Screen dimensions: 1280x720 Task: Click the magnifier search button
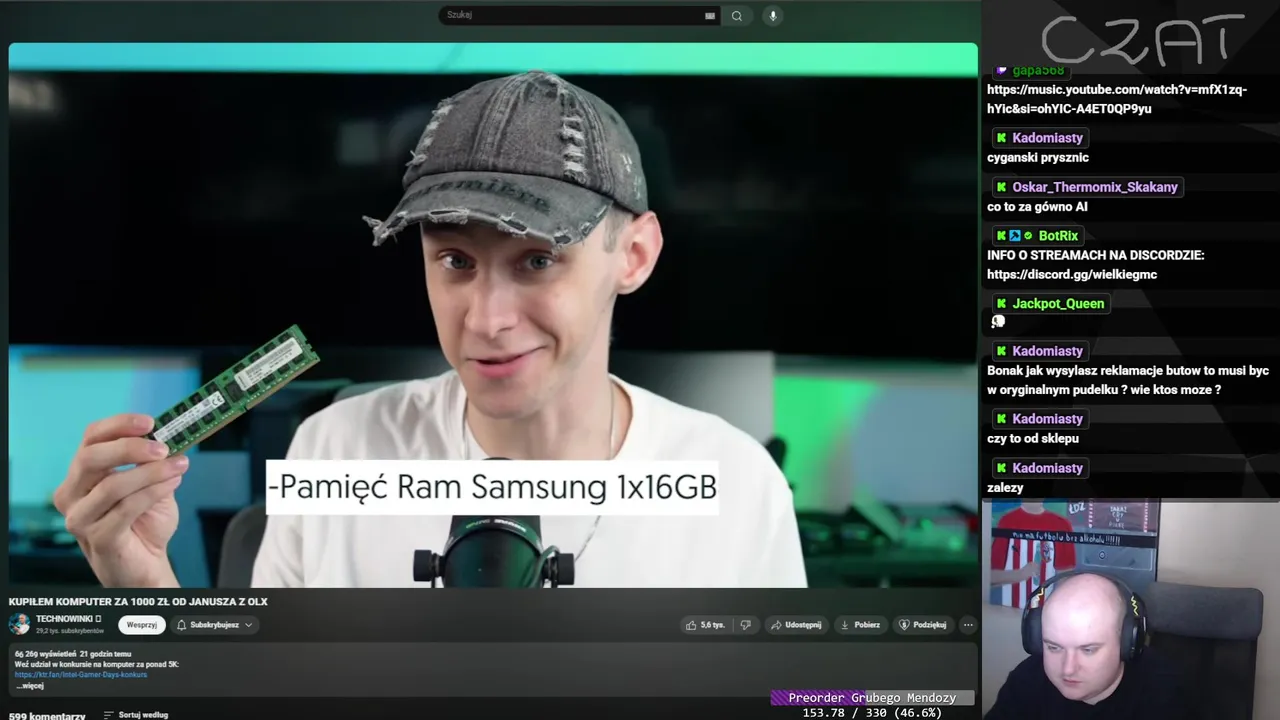click(737, 15)
